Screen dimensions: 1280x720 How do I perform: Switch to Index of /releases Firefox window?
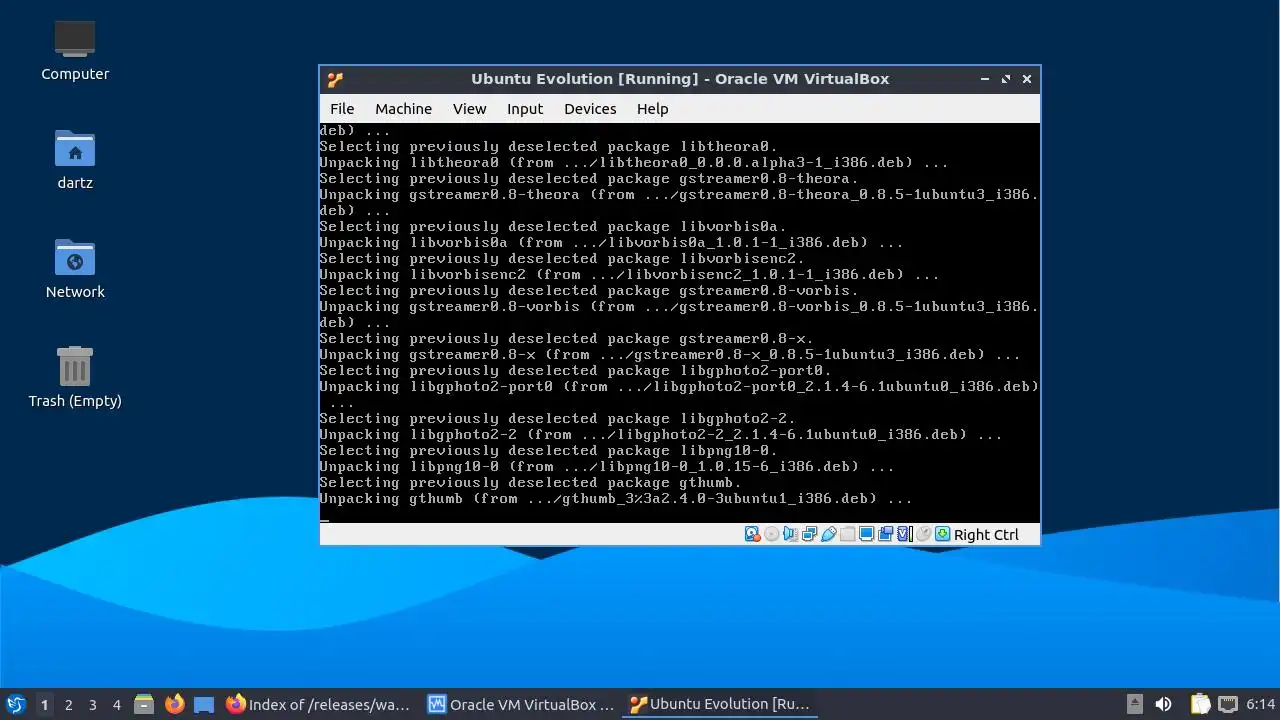click(319, 704)
